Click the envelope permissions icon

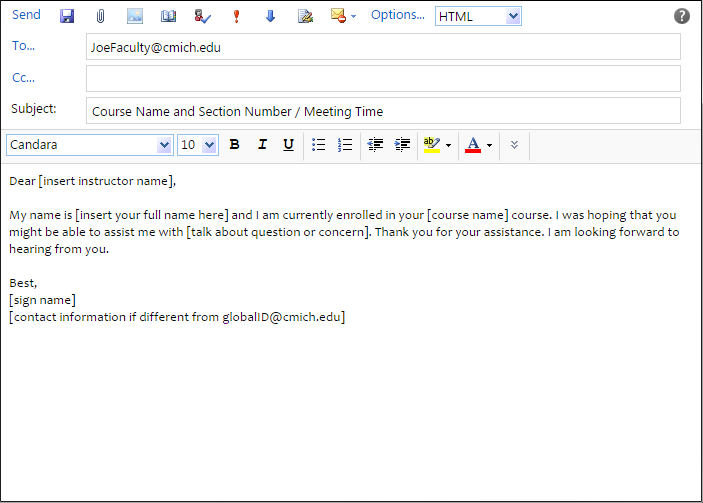(338, 16)
